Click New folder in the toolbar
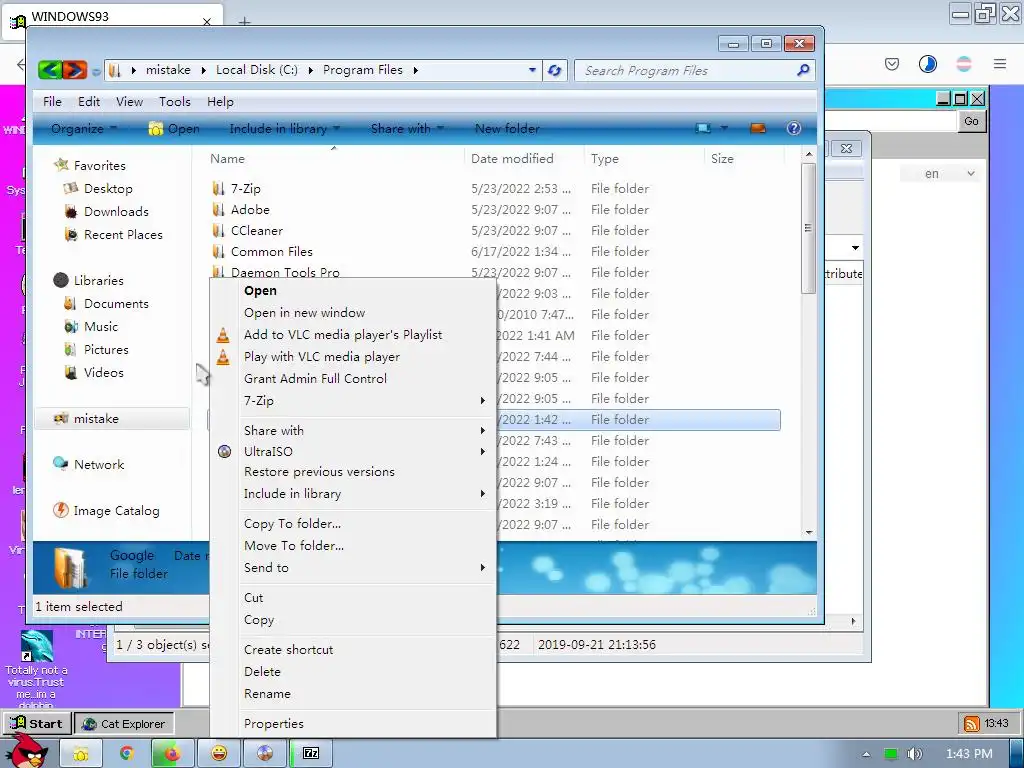 [507, 129]
